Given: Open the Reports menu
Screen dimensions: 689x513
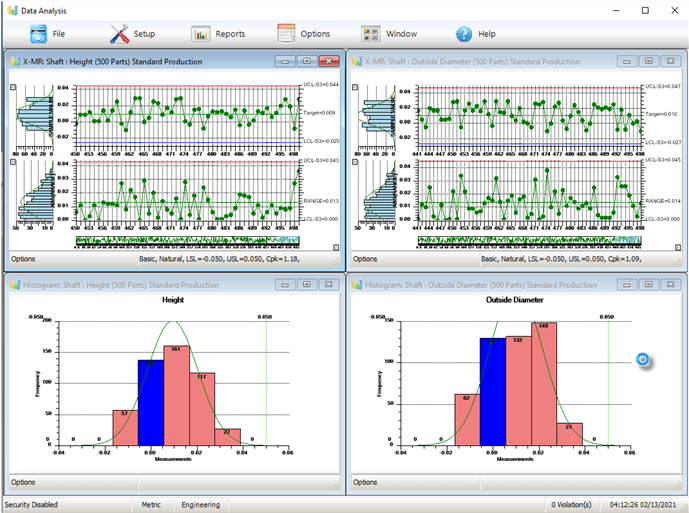Looking at the screenshot, I should tap(230, 34).
